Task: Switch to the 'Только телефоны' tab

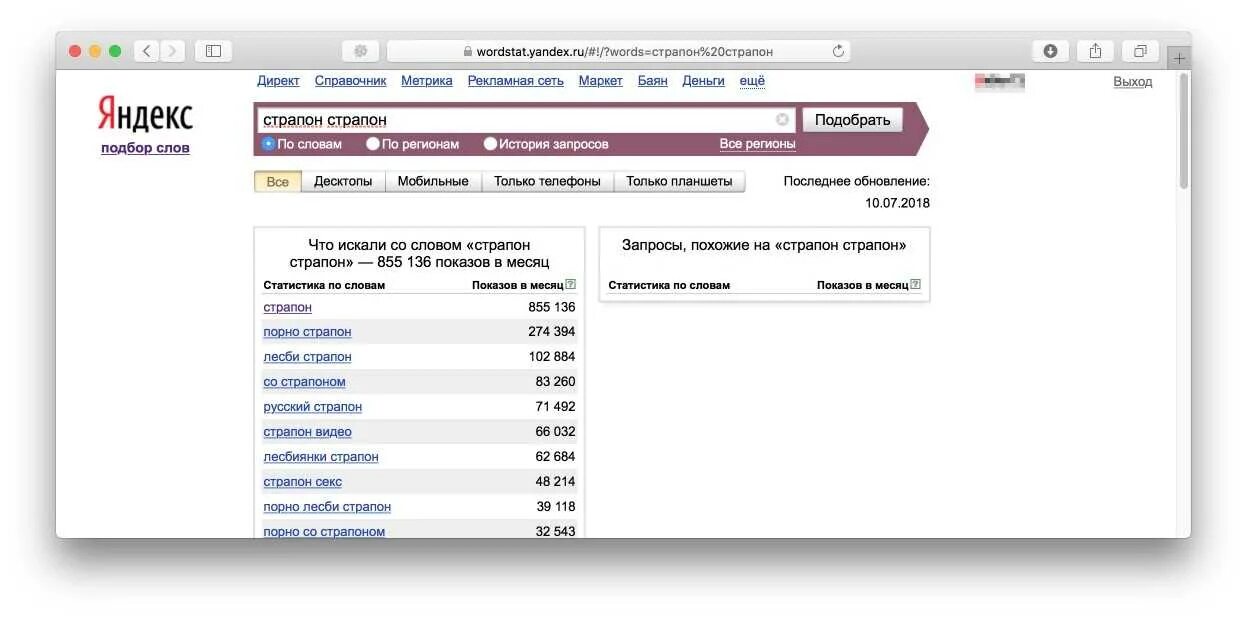Action: click(547, 181)
